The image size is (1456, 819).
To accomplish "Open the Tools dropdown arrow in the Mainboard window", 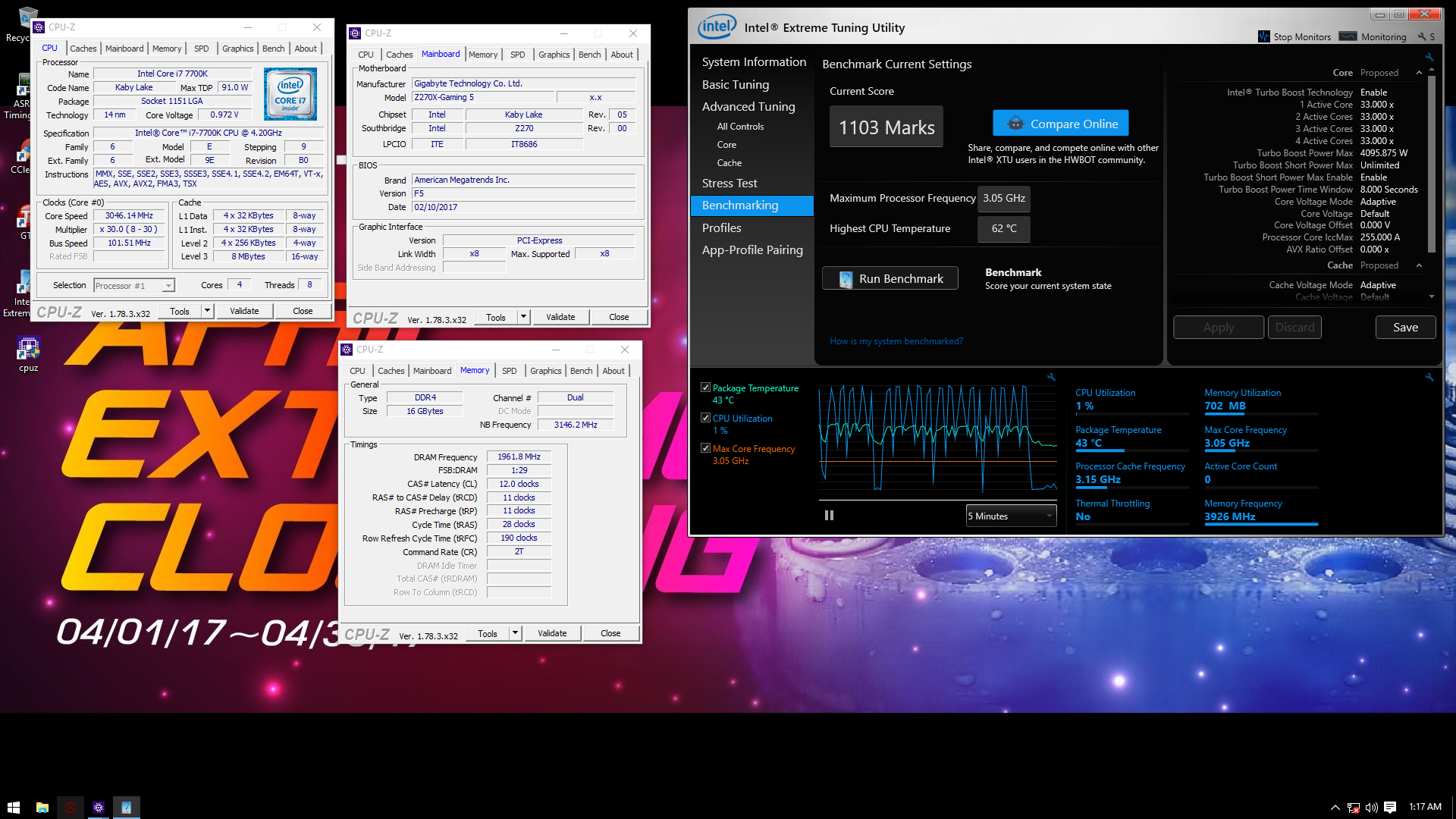I will tap(523, 317).
